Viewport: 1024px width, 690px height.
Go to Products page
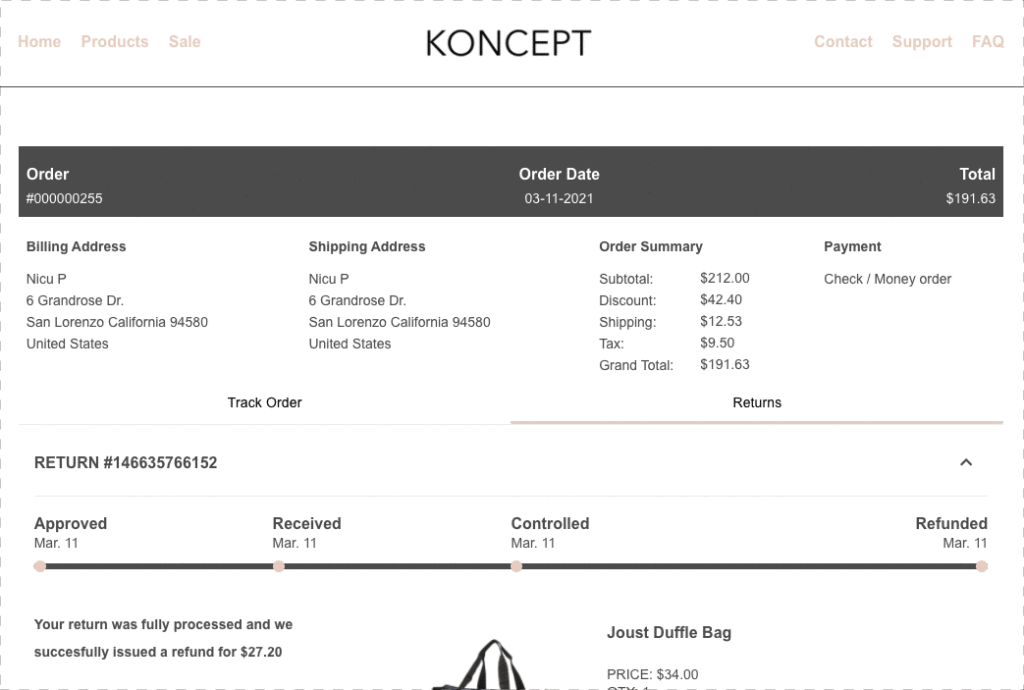click(x=114, y=41)
